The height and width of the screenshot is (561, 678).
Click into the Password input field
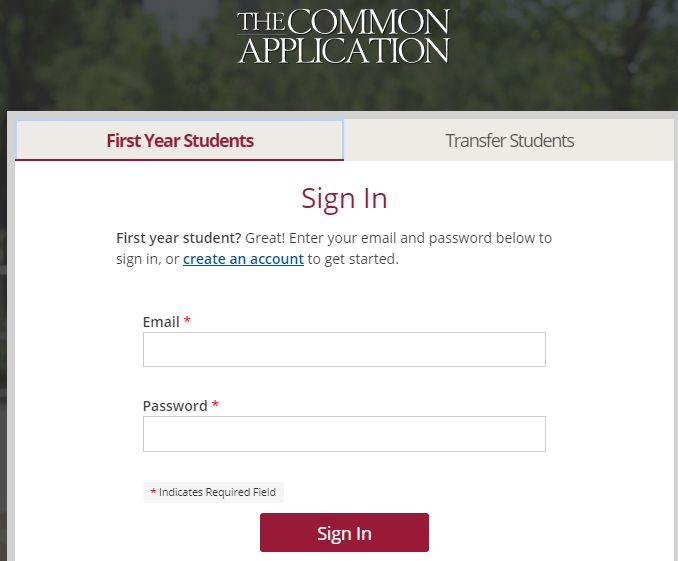point(344,434)
